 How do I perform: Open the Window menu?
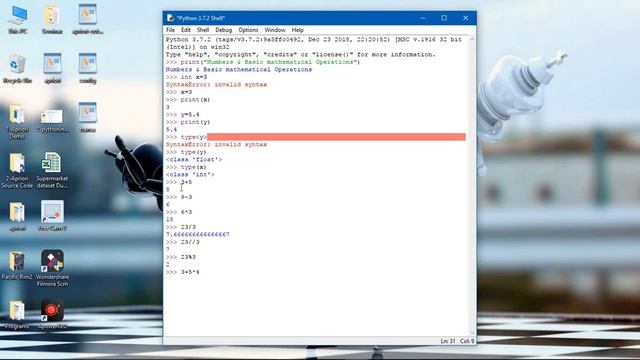pyautogui.click(x=275, y=30)
